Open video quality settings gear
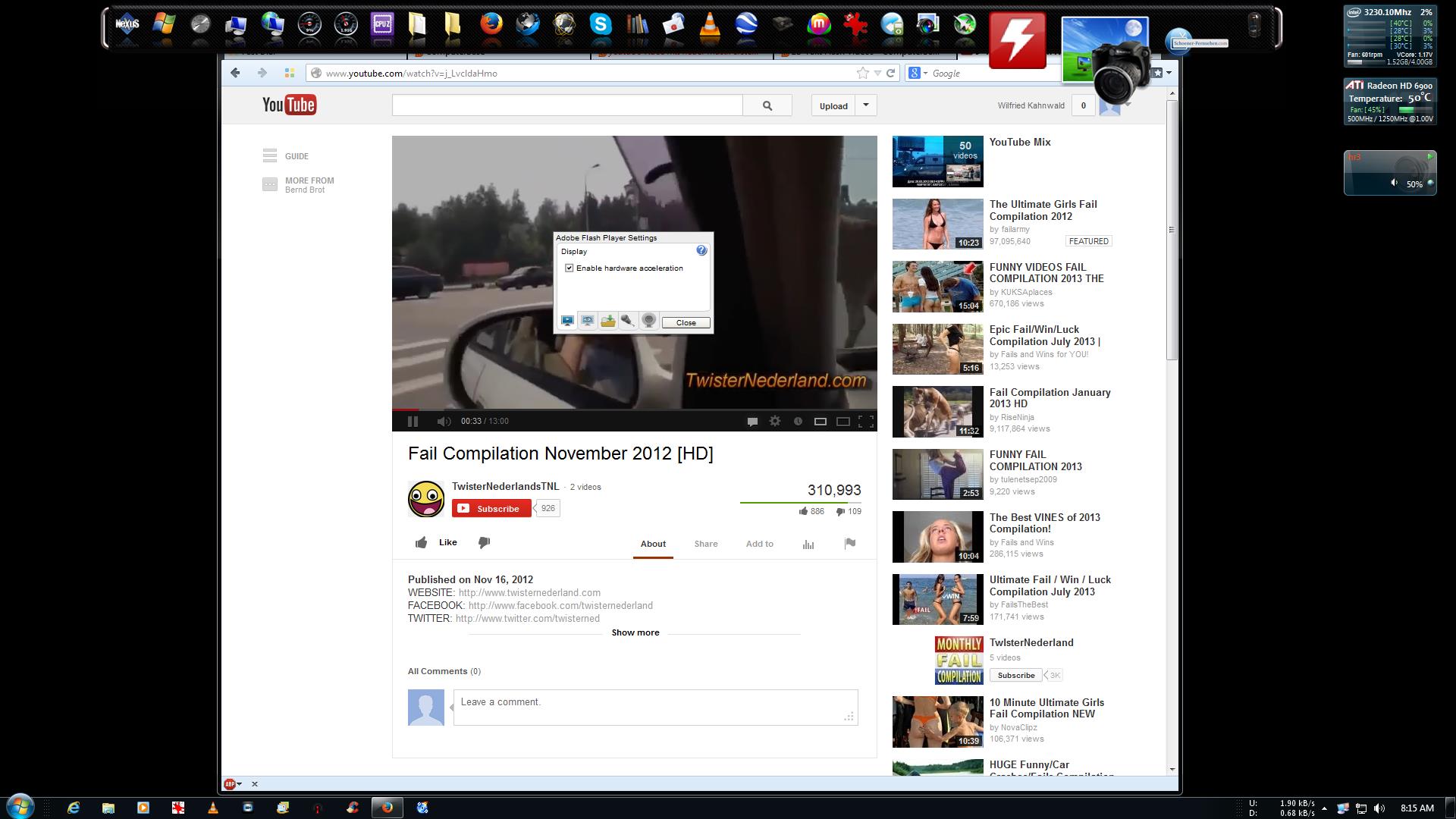 point(775,422)
